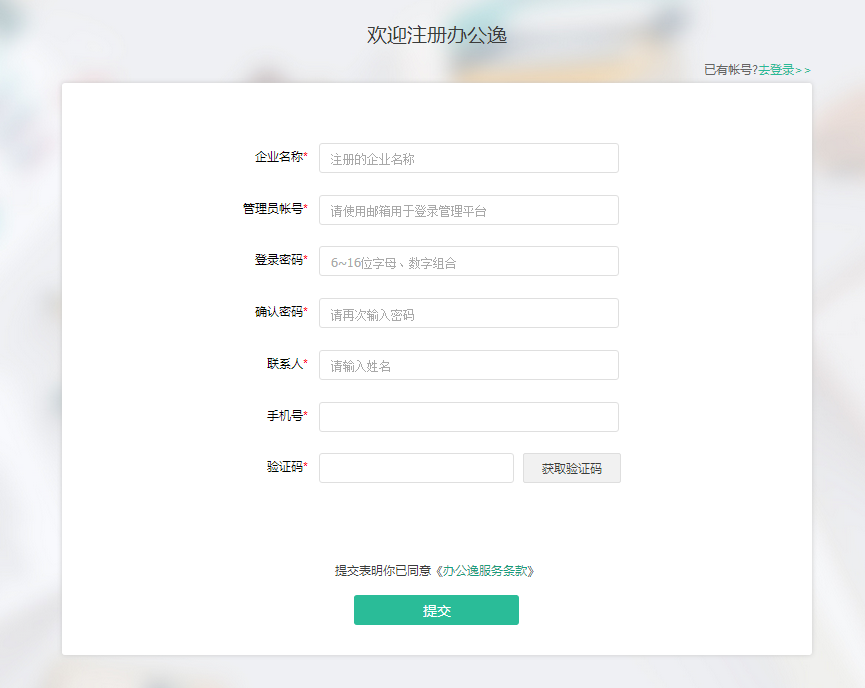This screenshot has width=865, height=688.
Task: Click the 手机号 input field
Action: pyautogui.click(x=468, y=417)
